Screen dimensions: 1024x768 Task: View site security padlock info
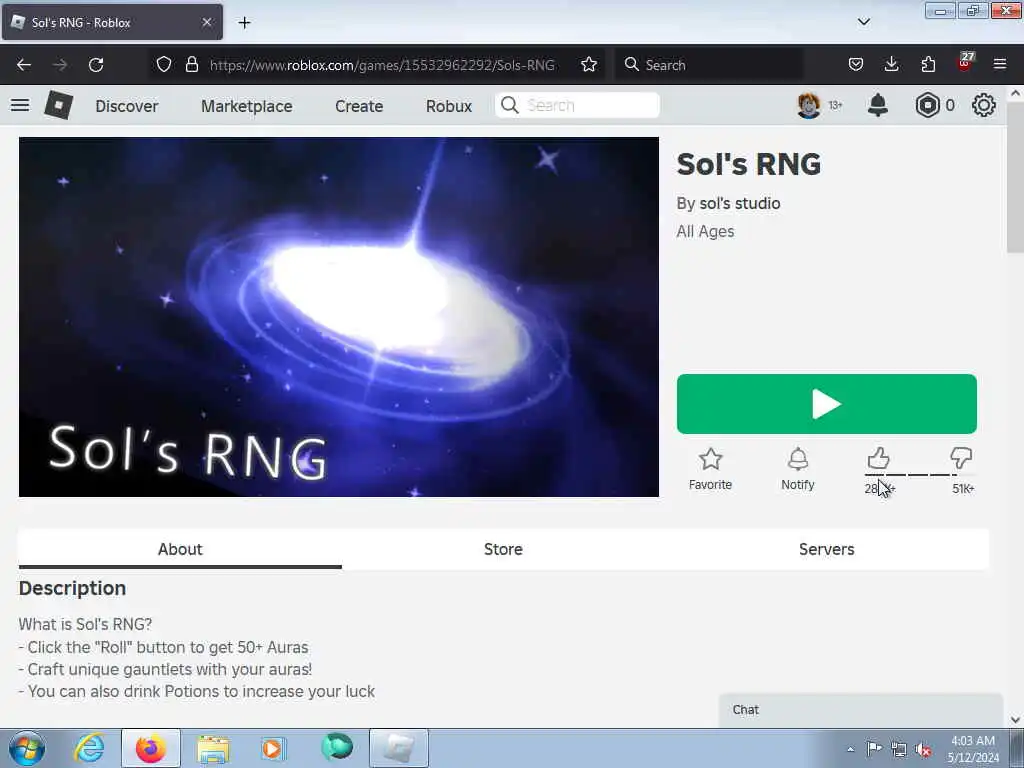tap(191, 65)
